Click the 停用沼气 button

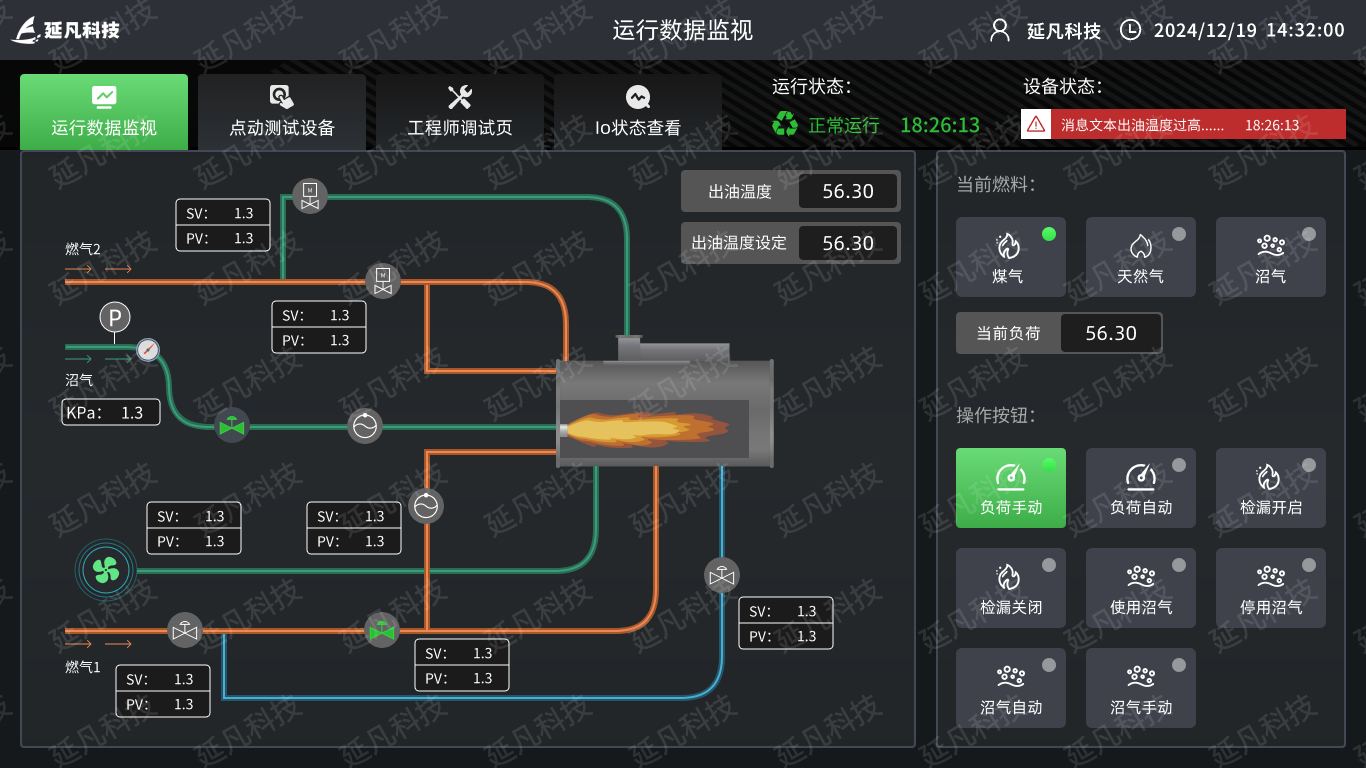tap(1270, 587)
